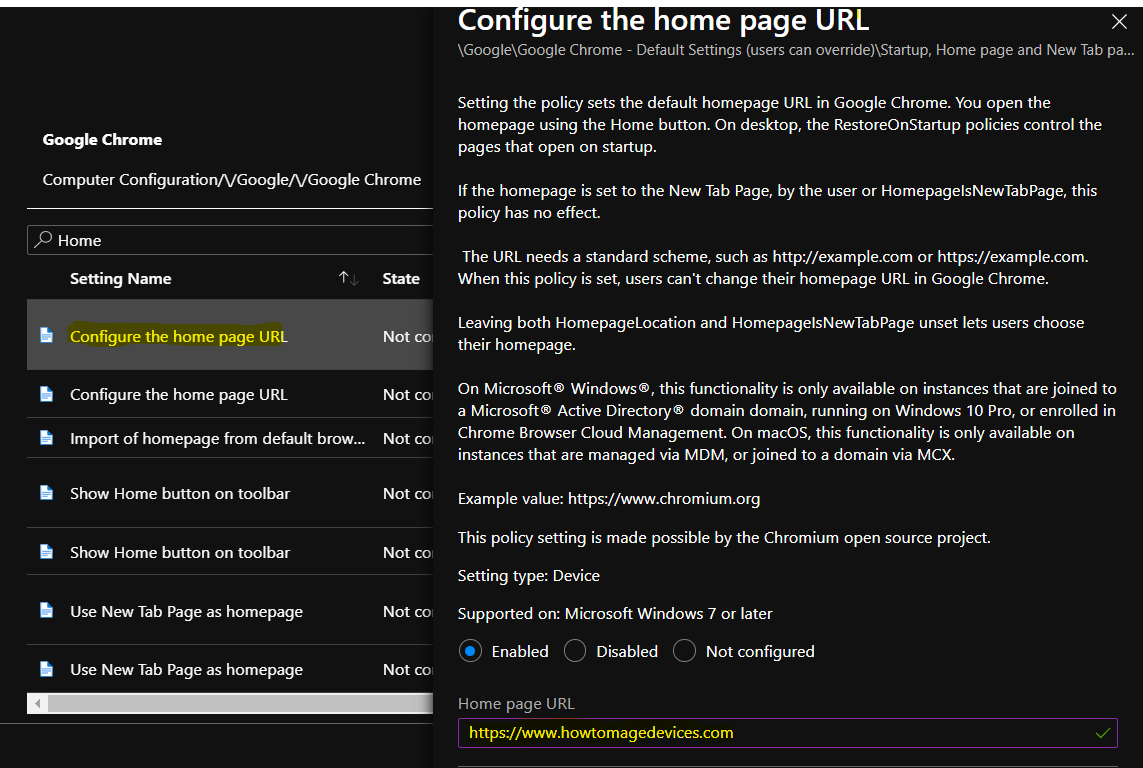The image size is (1143, 768).
Task: Click the document icon of the highlighted row
Action: (x=46, y=335)
